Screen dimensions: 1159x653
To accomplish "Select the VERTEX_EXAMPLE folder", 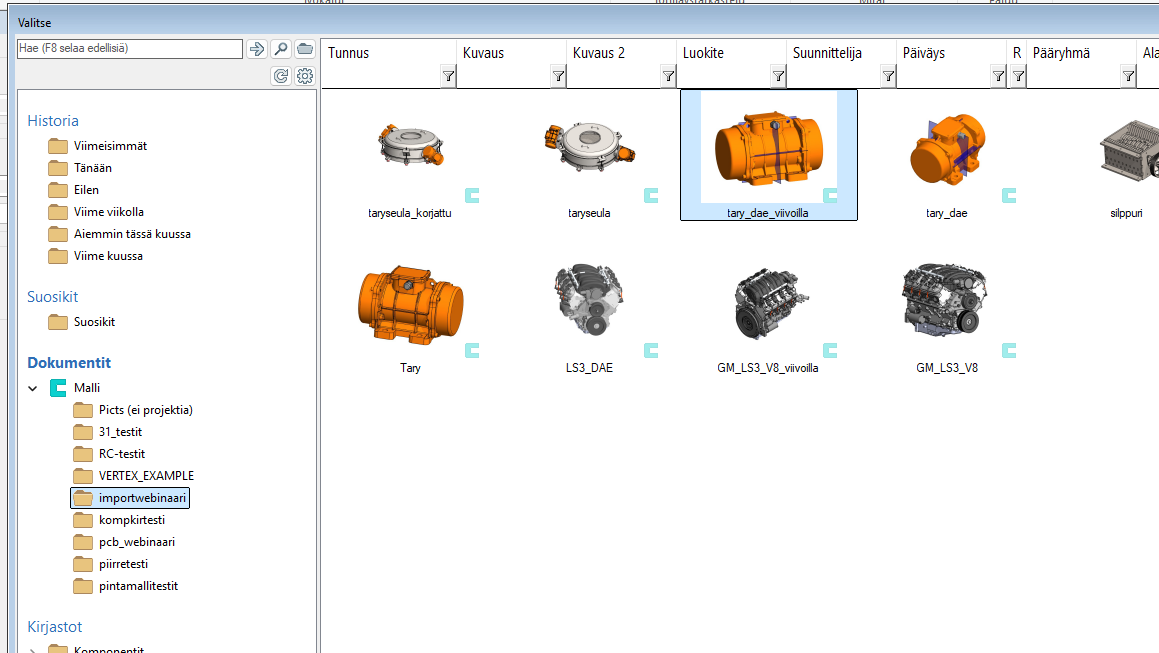I will coord(146,476).
